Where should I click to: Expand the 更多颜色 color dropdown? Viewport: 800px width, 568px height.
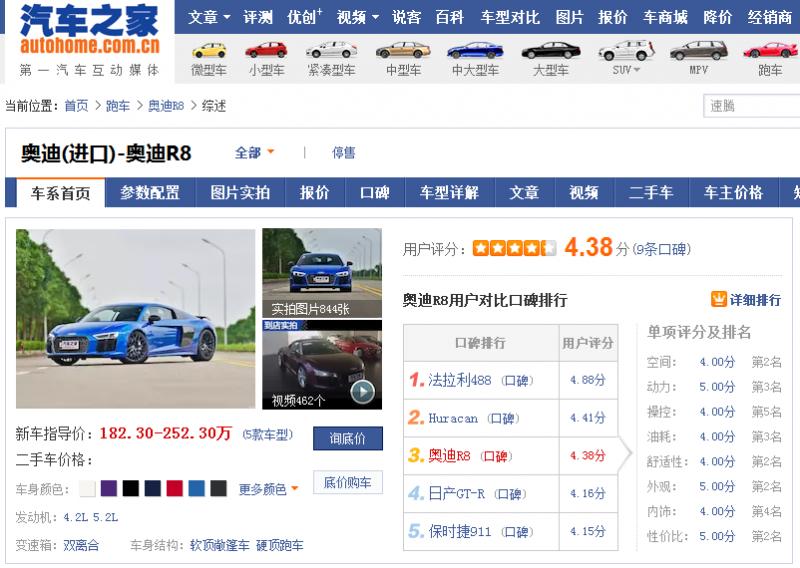268,489
